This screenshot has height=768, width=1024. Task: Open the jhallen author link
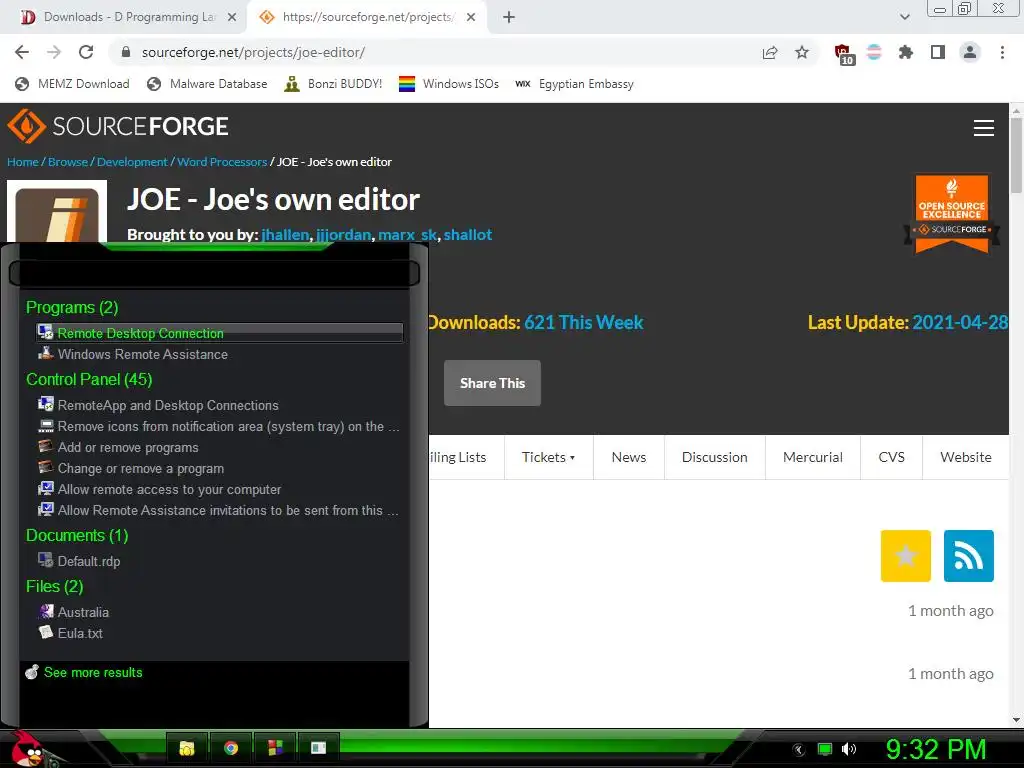coord(285,235)
